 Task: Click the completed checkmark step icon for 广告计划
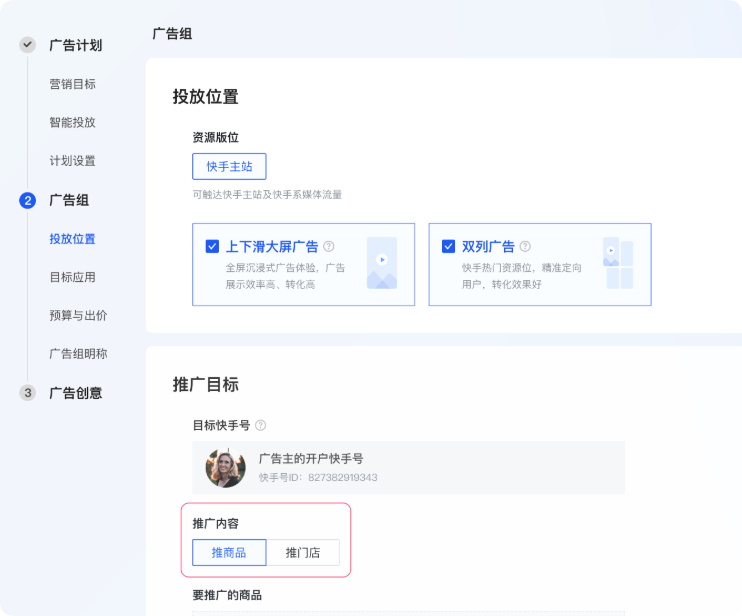tap(27, 45)
